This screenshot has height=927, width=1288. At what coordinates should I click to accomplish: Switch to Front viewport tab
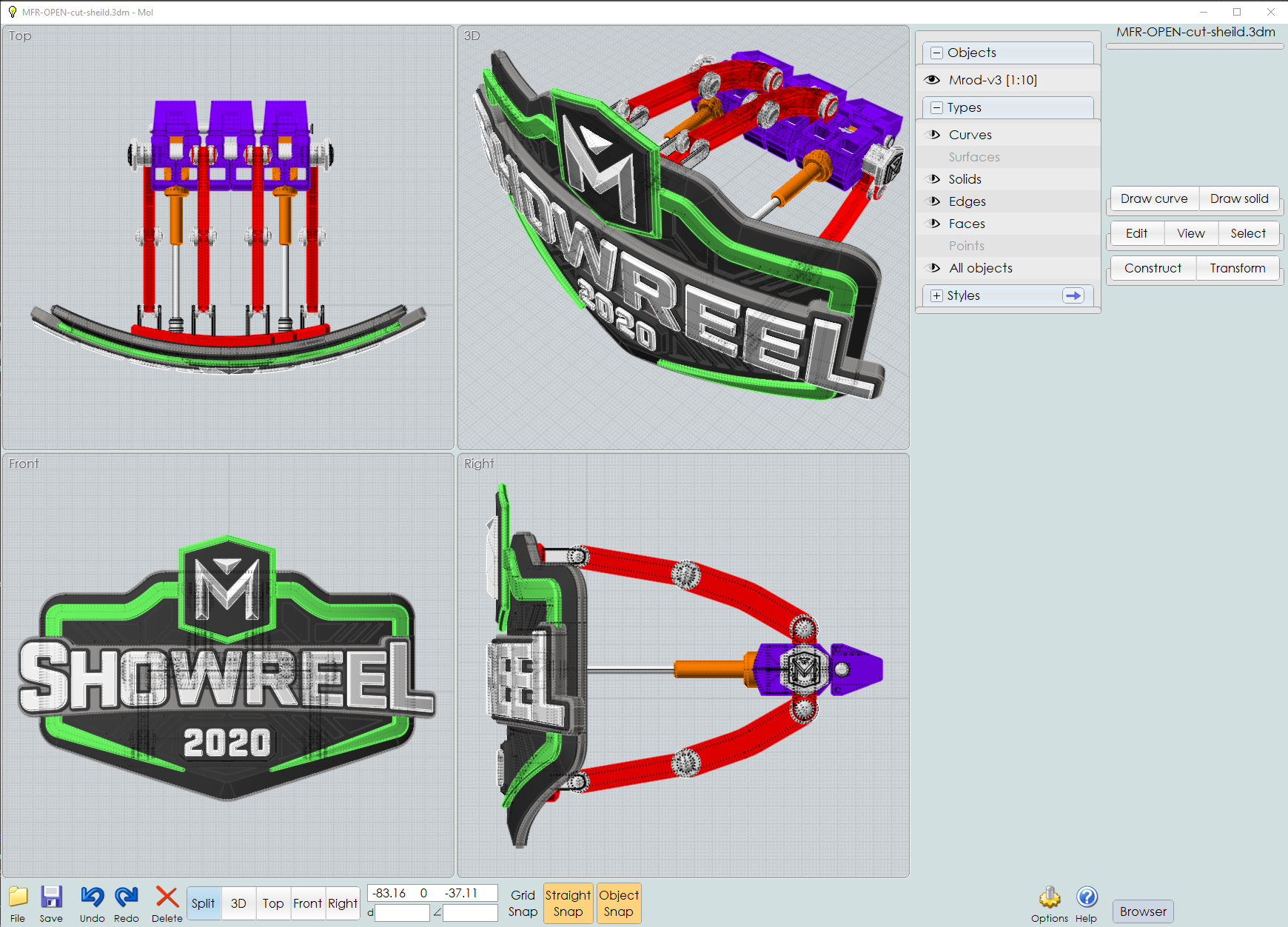308,903
